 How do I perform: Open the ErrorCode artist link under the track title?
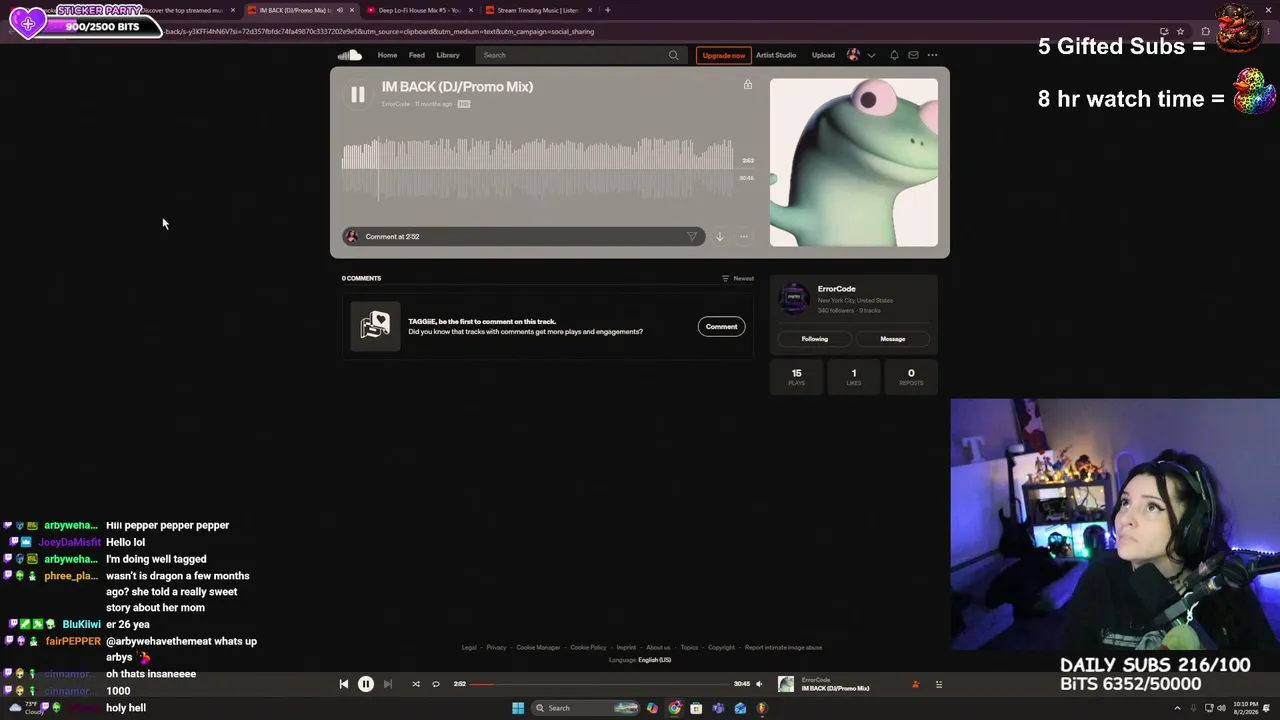(396, 104)
